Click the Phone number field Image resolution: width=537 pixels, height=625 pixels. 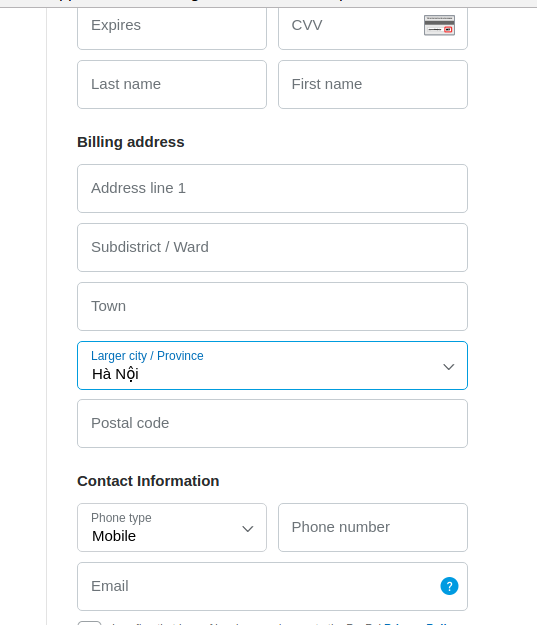(373, 527)
